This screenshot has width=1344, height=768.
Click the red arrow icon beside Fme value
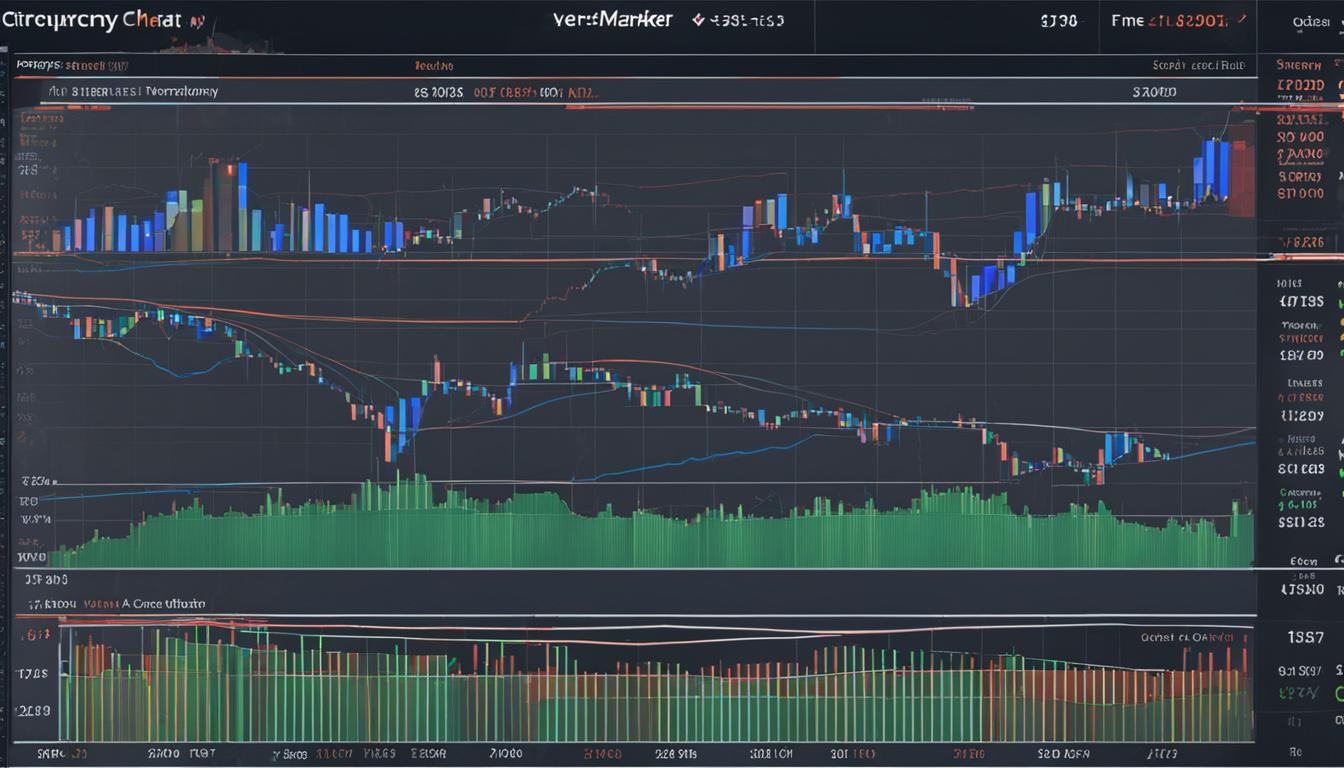coord(1241,19)
